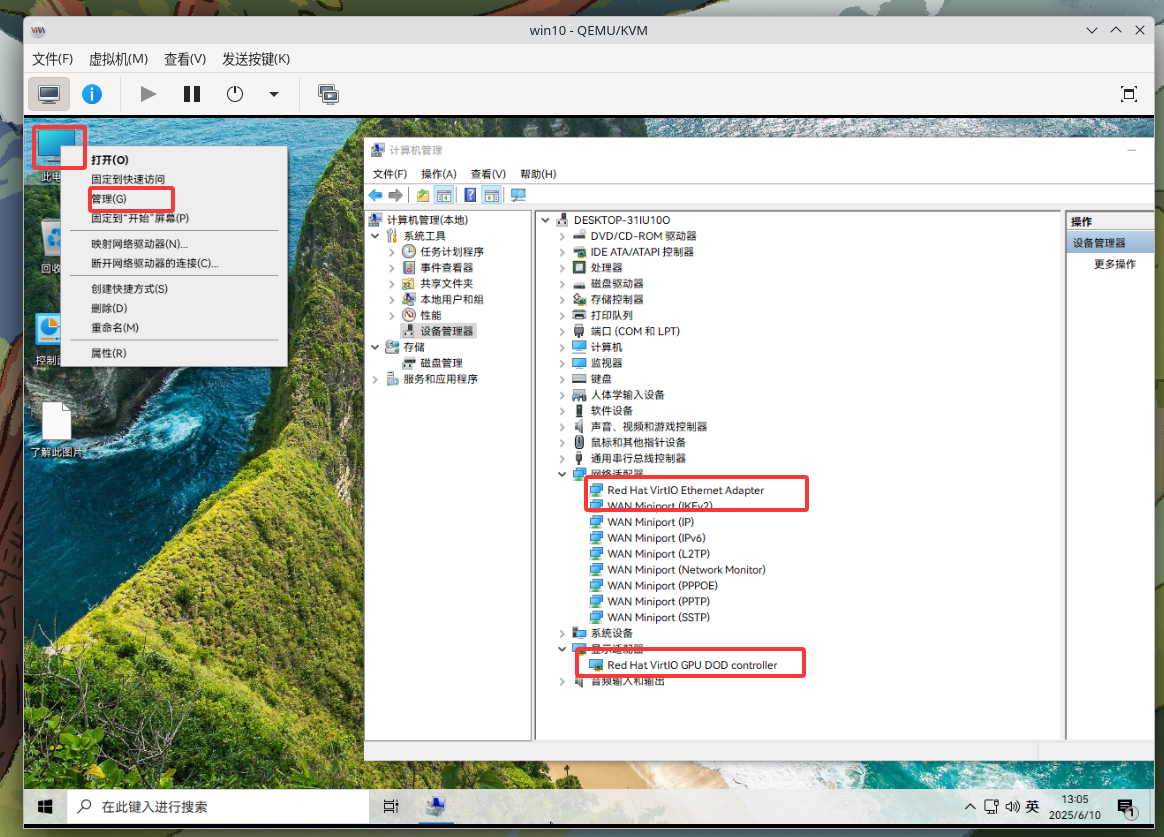Collapse the DESKTOP-31IU10O root node

546,220
